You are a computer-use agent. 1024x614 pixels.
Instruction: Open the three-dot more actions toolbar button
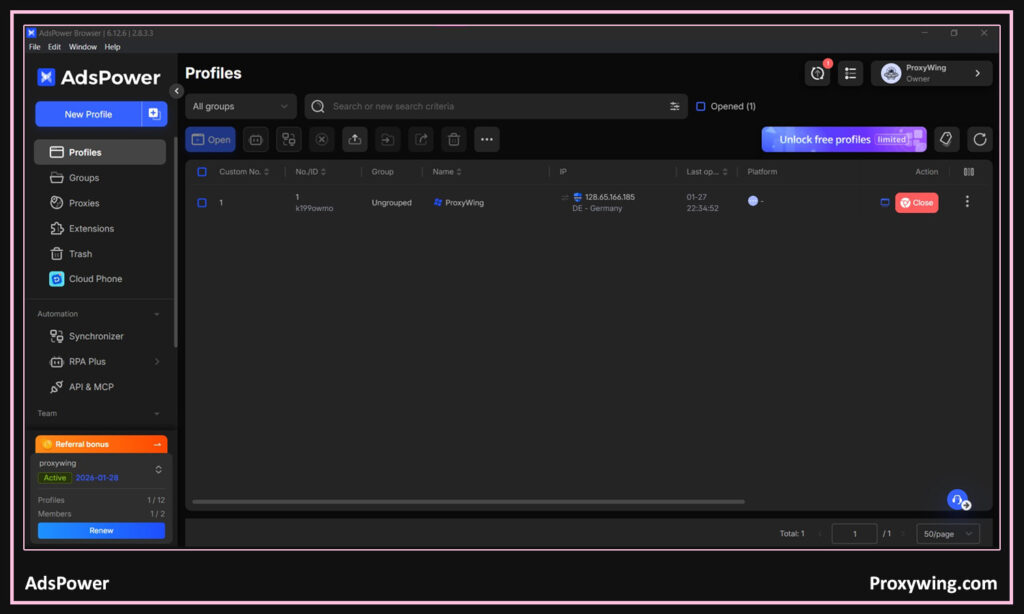(486, 140)
